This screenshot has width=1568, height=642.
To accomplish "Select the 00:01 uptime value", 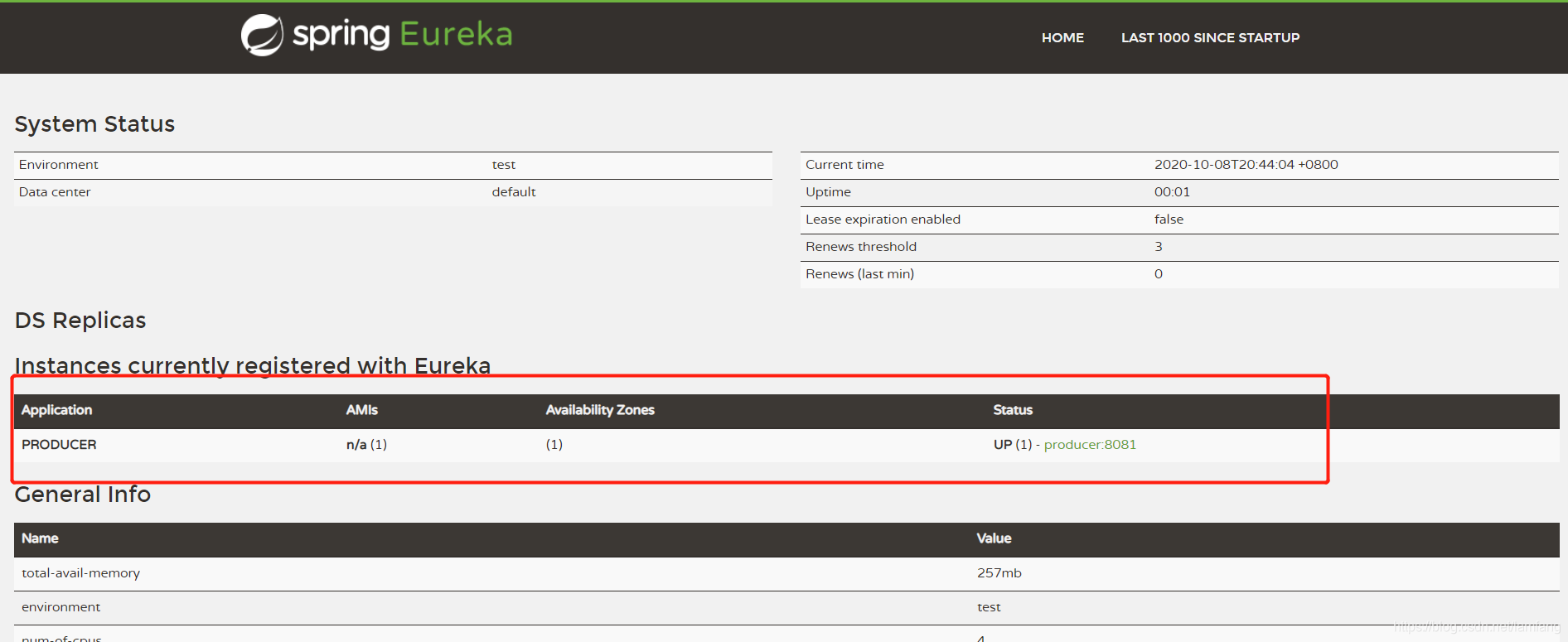I will coord(1172,192).
